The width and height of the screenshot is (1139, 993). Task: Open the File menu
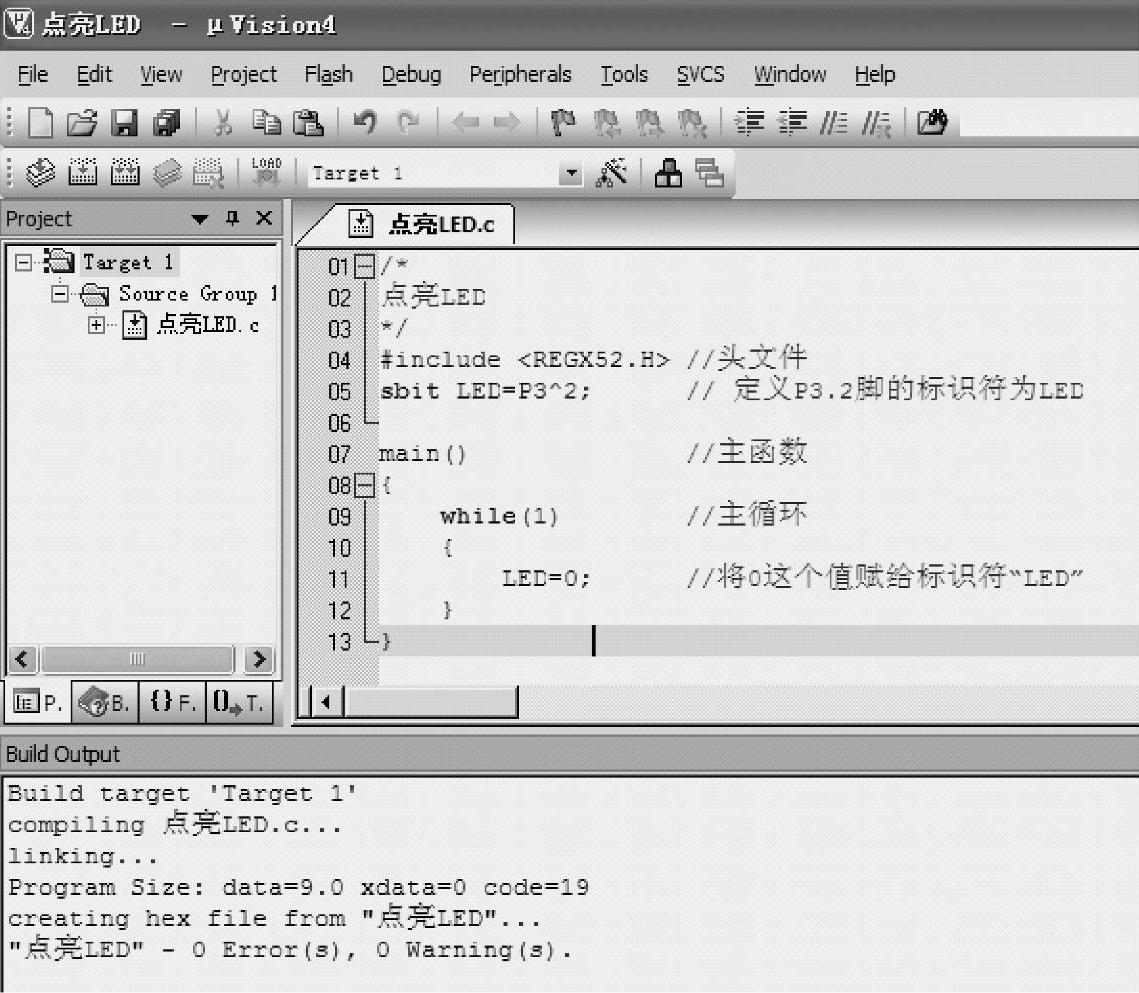(33, 74)
